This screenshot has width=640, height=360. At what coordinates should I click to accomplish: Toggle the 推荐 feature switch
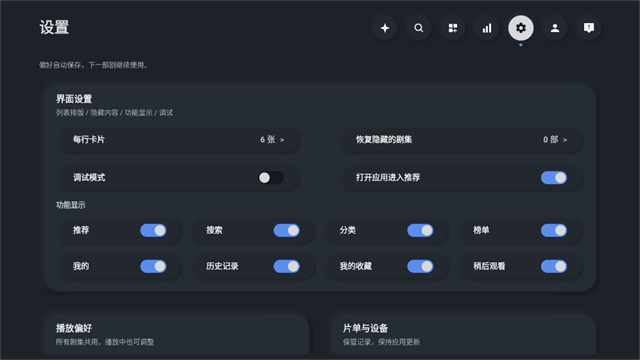[153, 230]
